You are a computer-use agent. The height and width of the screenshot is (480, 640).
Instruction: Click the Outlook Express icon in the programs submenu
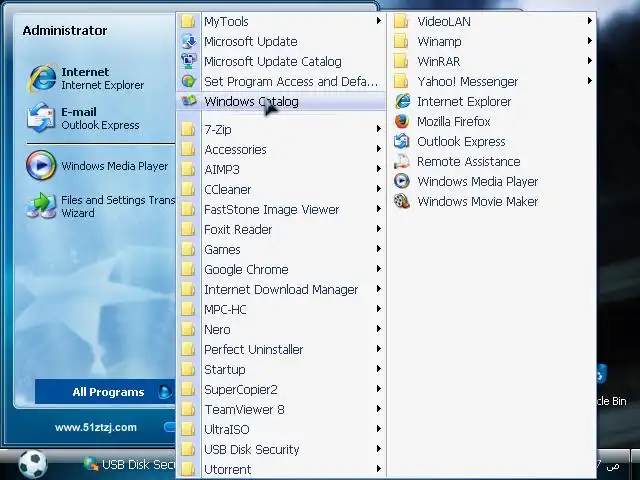(x=402, y=141)
